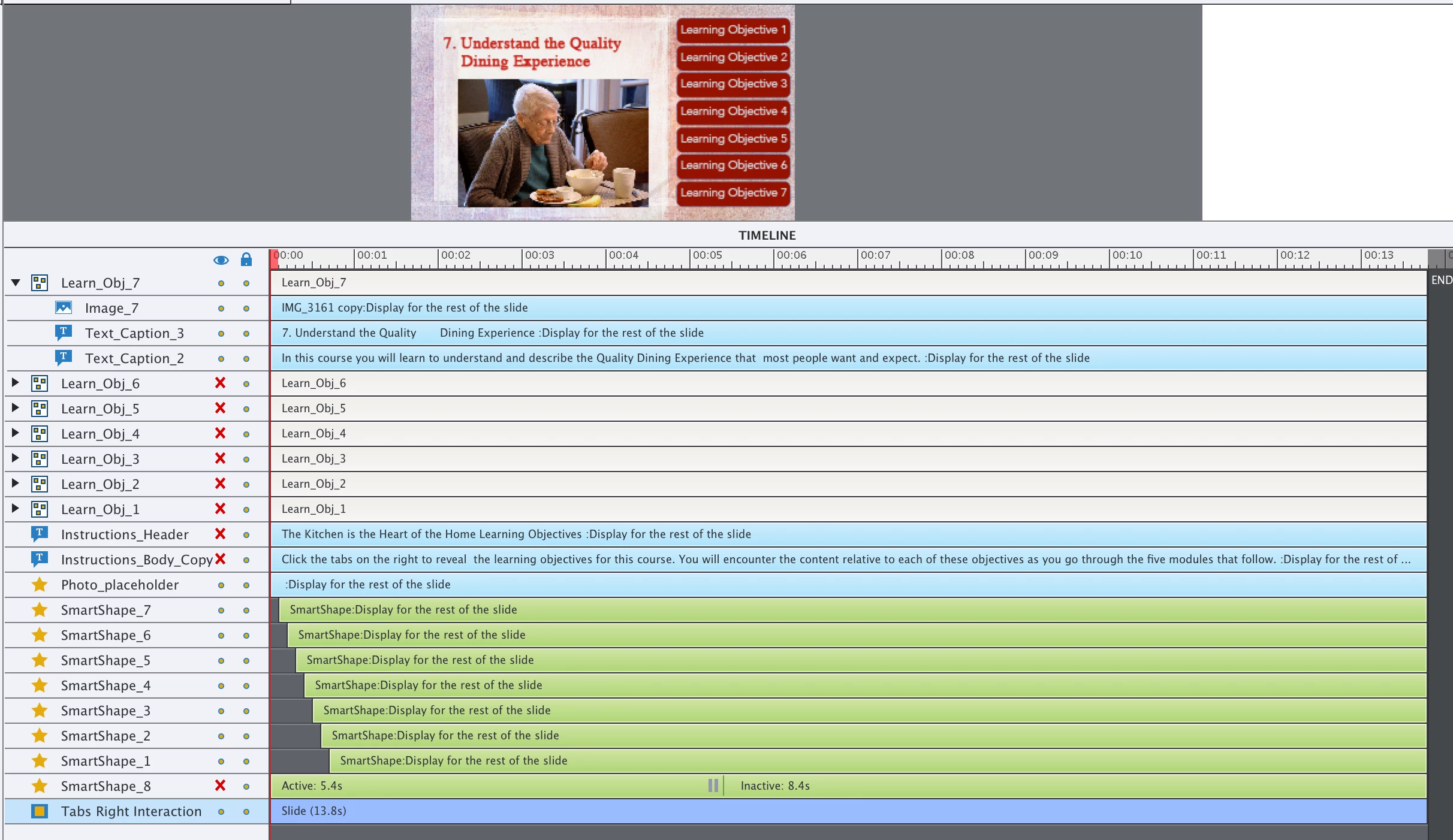The height and width of the screenshot is (840, 1453).
Task: Click the lock all items icon
Action: click(x=246, y=259)
